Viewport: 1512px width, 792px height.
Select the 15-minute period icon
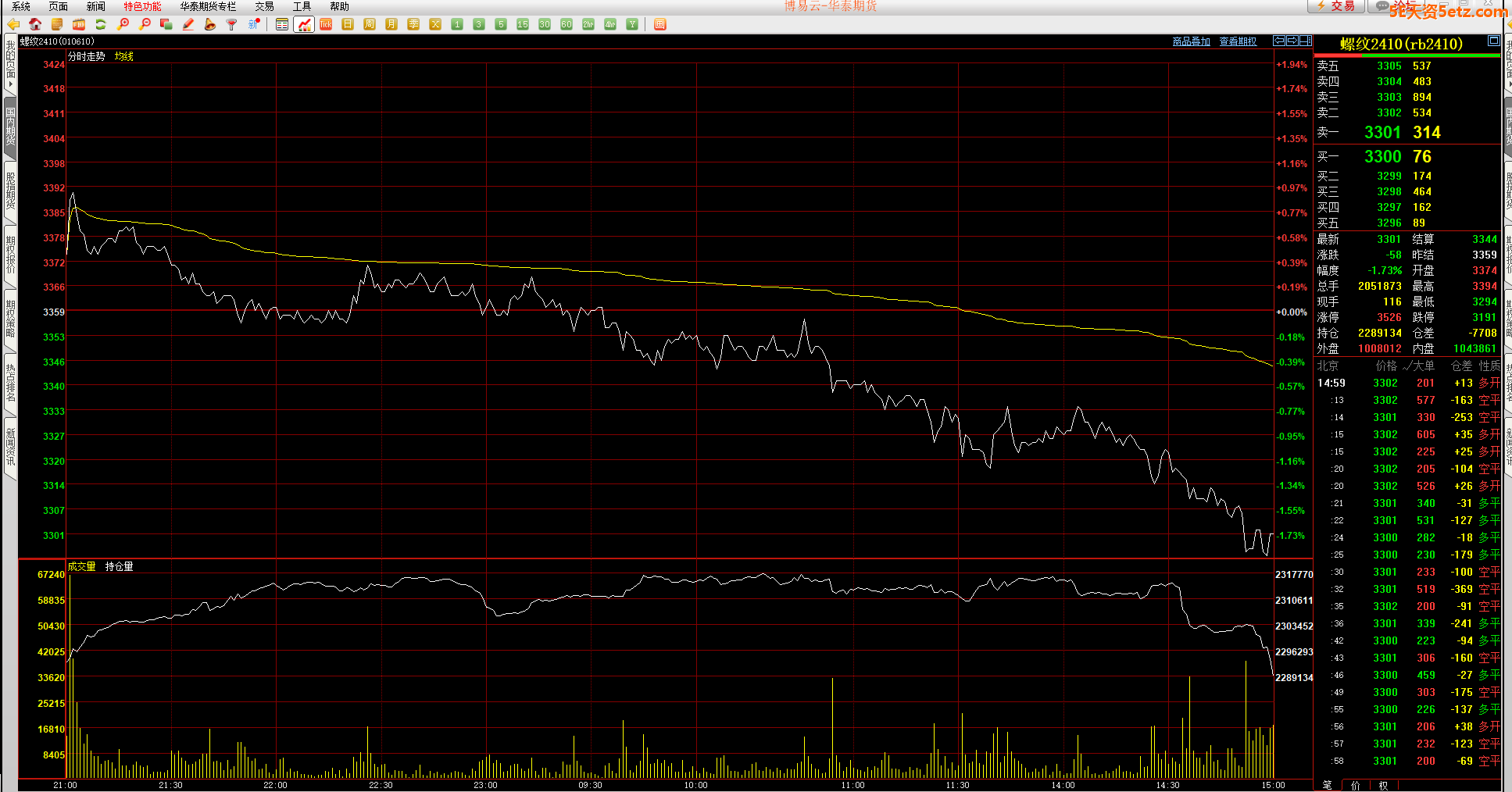[523, 25]
